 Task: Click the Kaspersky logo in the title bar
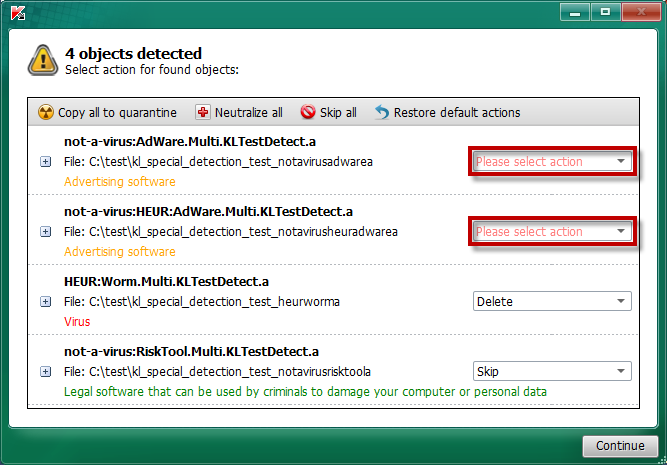coord(18,13)
